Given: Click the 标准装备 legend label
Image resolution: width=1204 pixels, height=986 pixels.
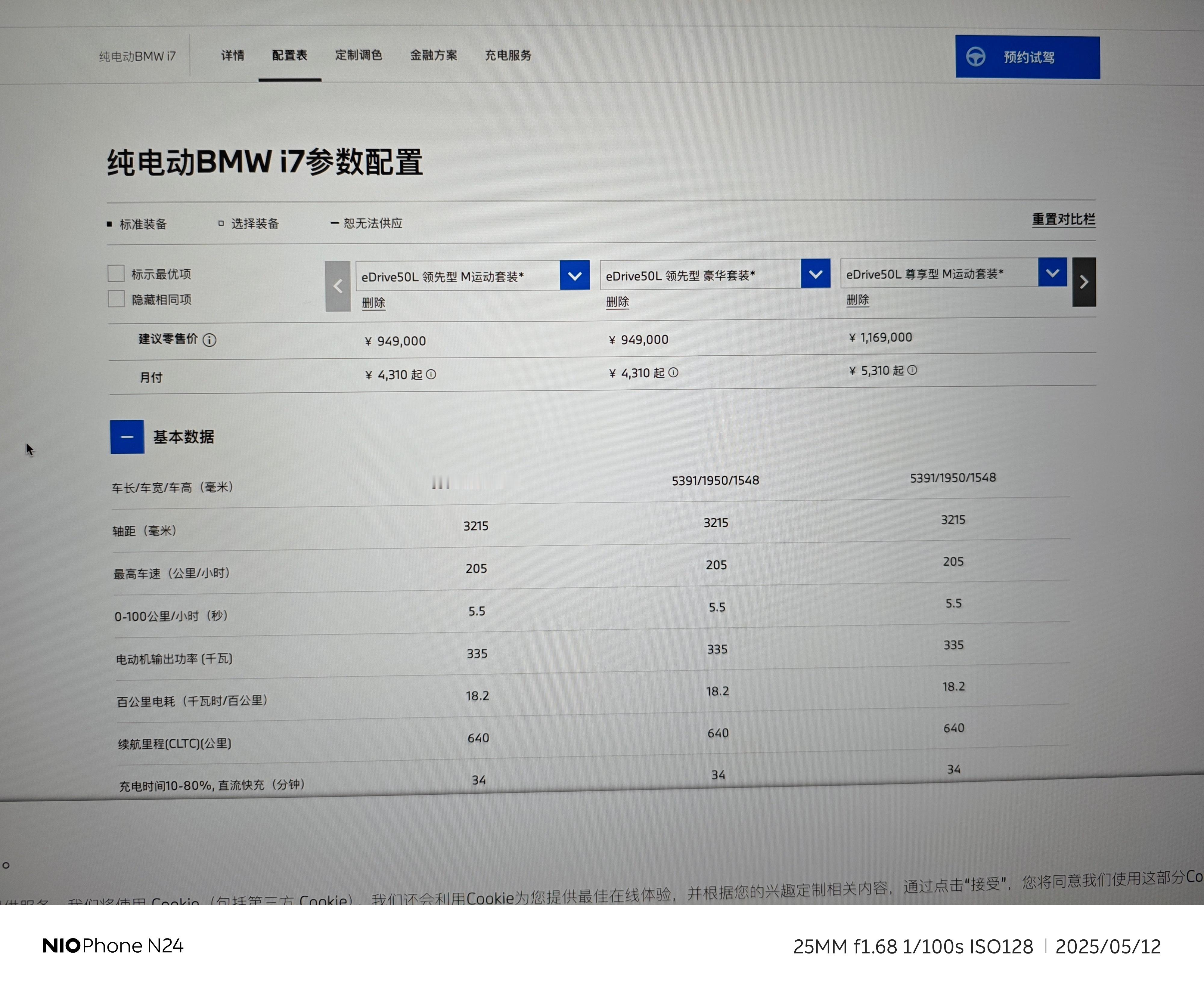Looking at the screenshot, I should tap(143, 224).
